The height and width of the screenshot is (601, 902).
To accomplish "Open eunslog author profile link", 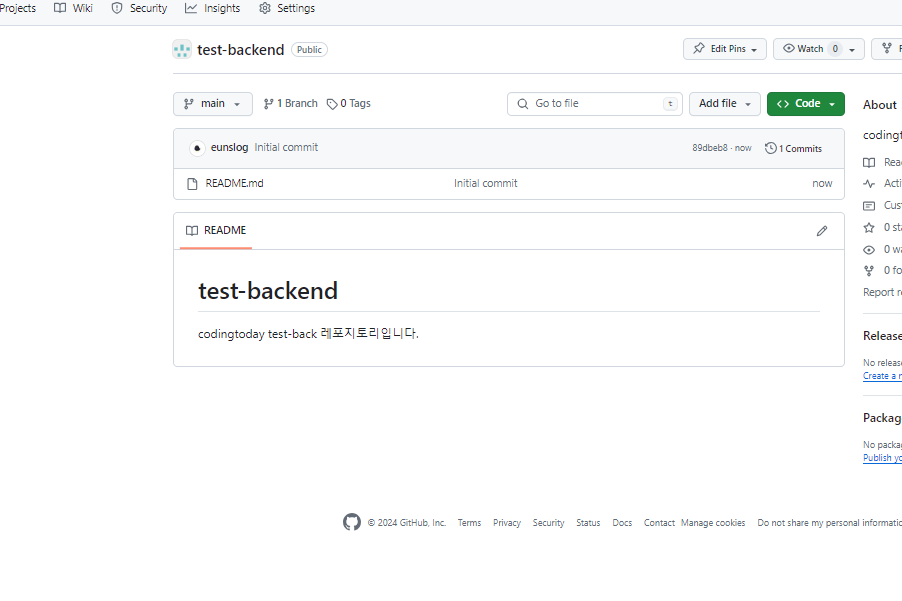I will 230,147.
